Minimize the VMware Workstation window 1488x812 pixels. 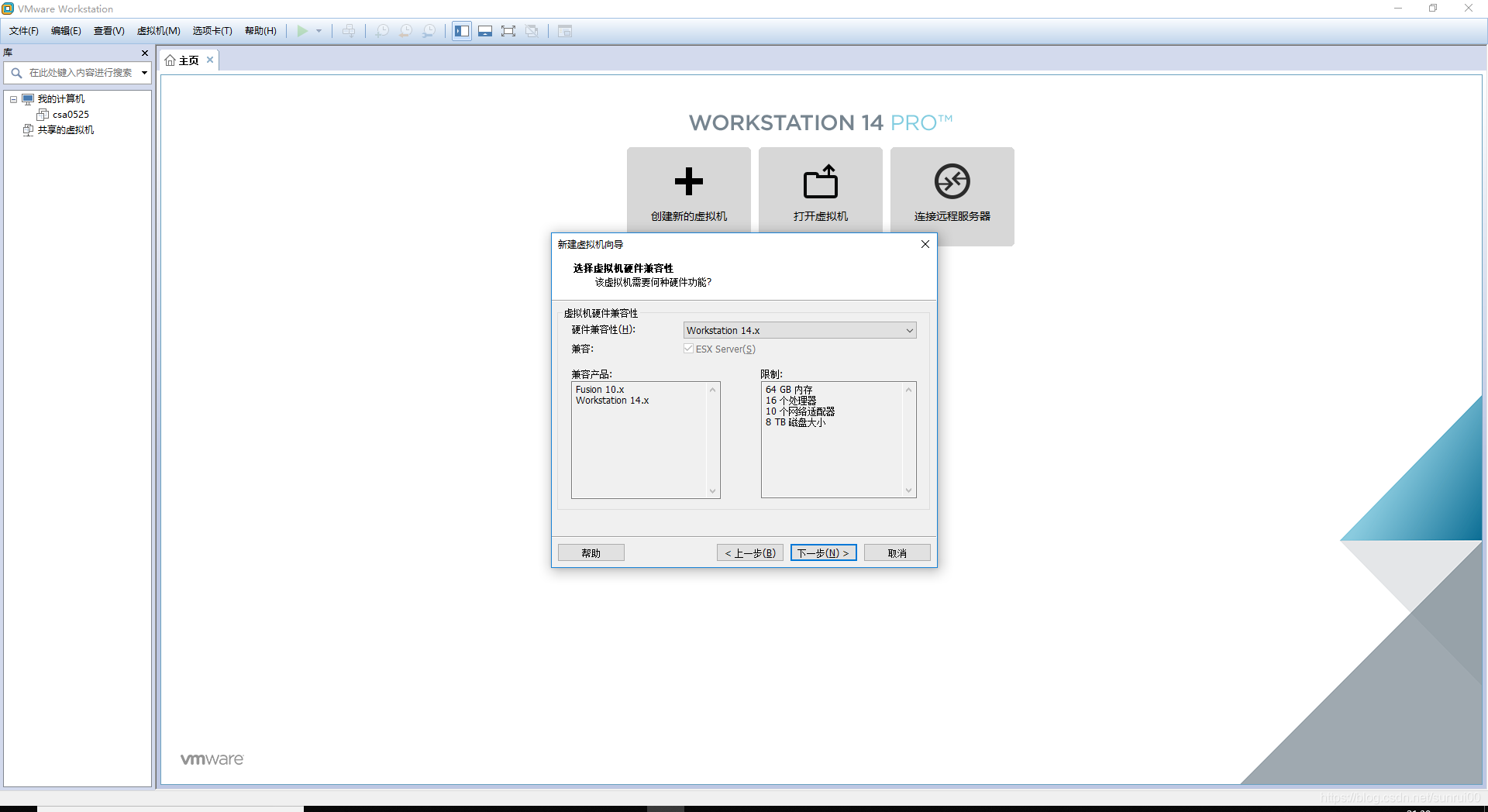[x=1398, y=9]
